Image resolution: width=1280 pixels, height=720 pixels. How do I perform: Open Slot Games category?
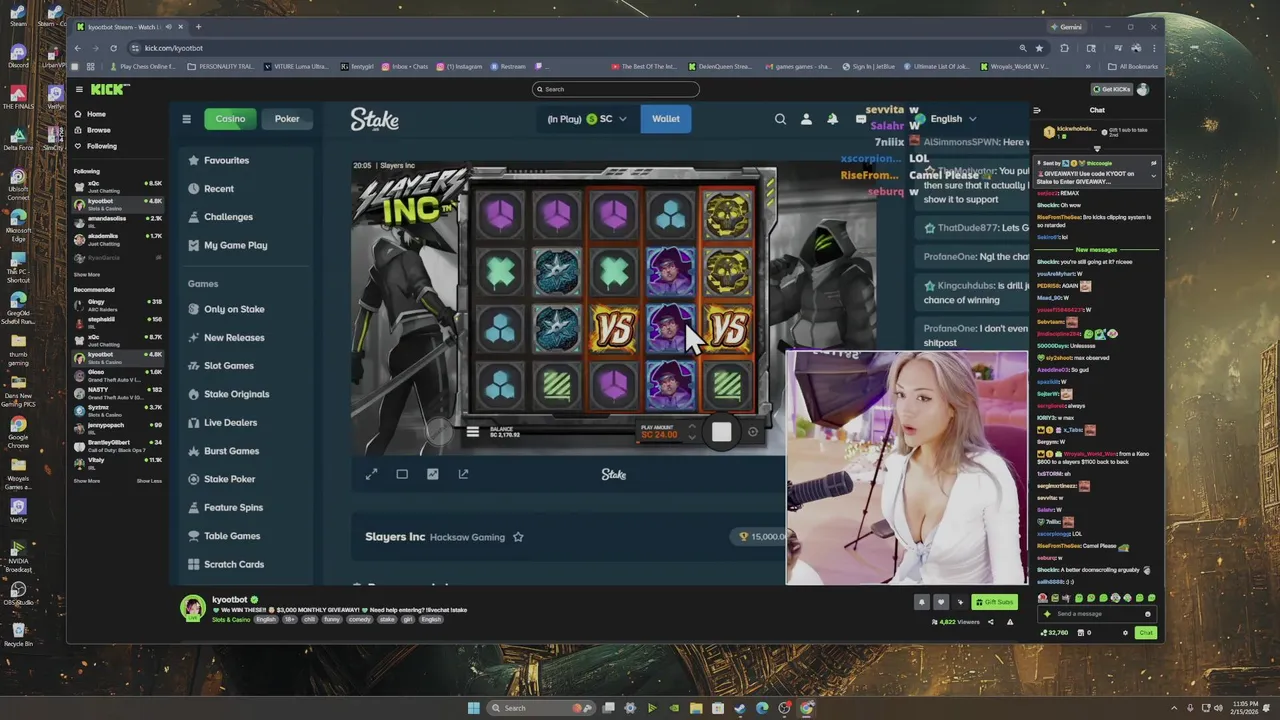pyautogui.click(x=221, y=366)
